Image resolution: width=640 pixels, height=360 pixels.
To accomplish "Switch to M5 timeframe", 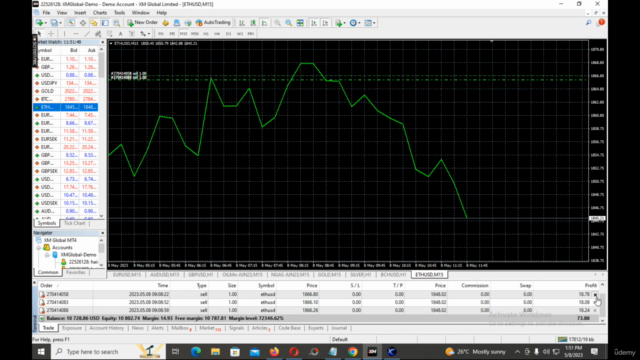I will coord(172,33).
